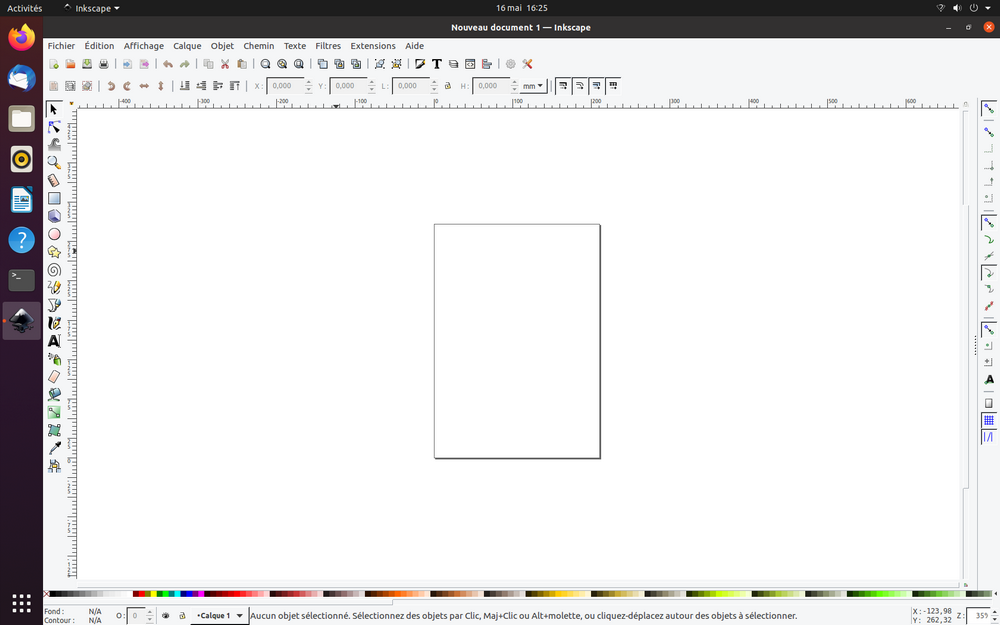
Task: Select the Selector arrow tool
Action: coord(54,109)
